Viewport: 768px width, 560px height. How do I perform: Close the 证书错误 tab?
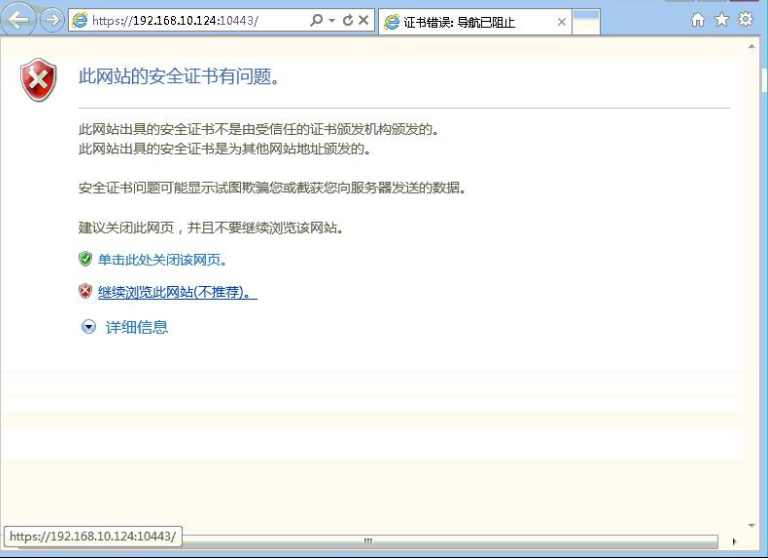[562, 22]
